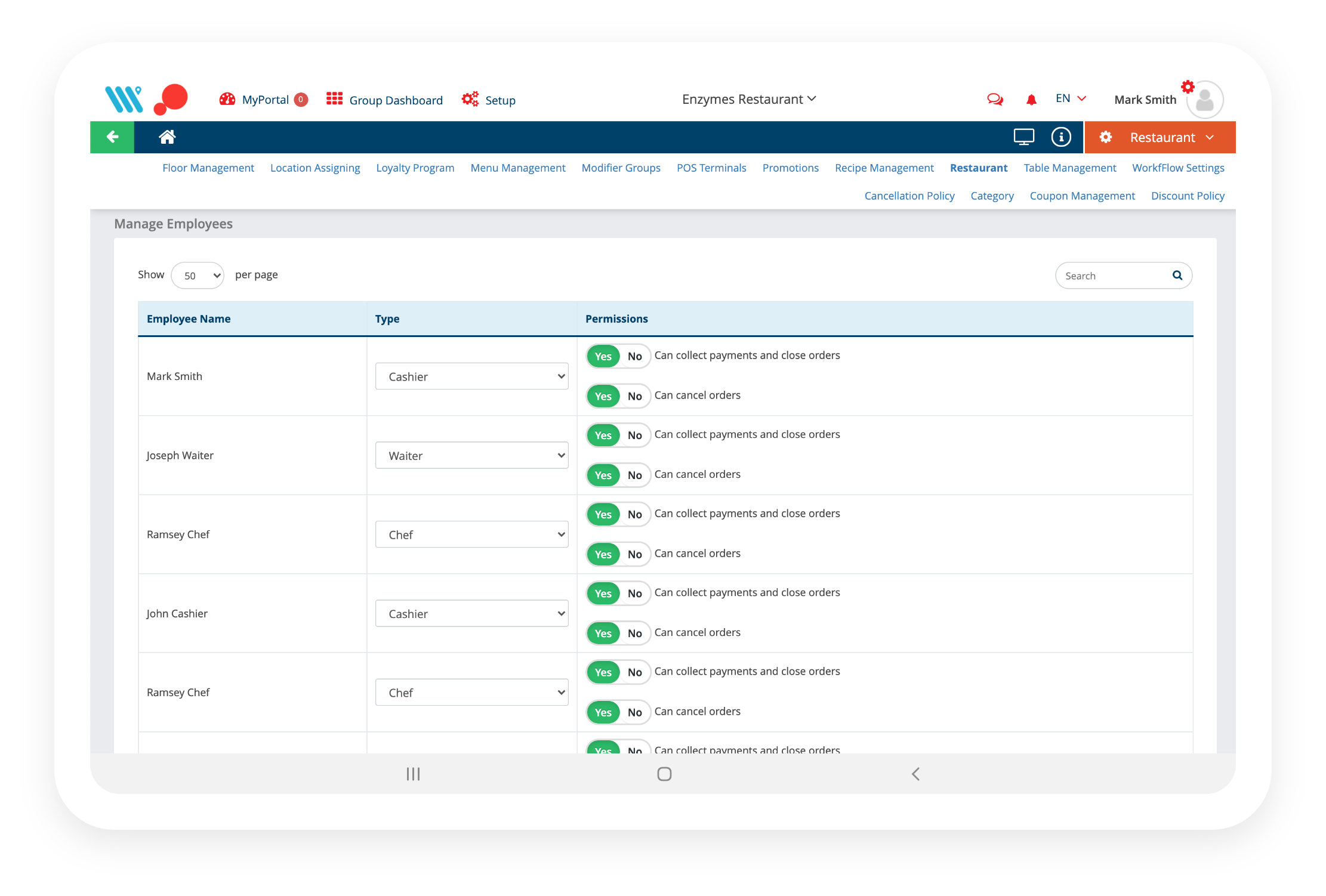The height and width of the screenshot is (896, 1326).
Task: Toggle John Cashier's cancel orders permission
Action: click(x=618, y=633)
